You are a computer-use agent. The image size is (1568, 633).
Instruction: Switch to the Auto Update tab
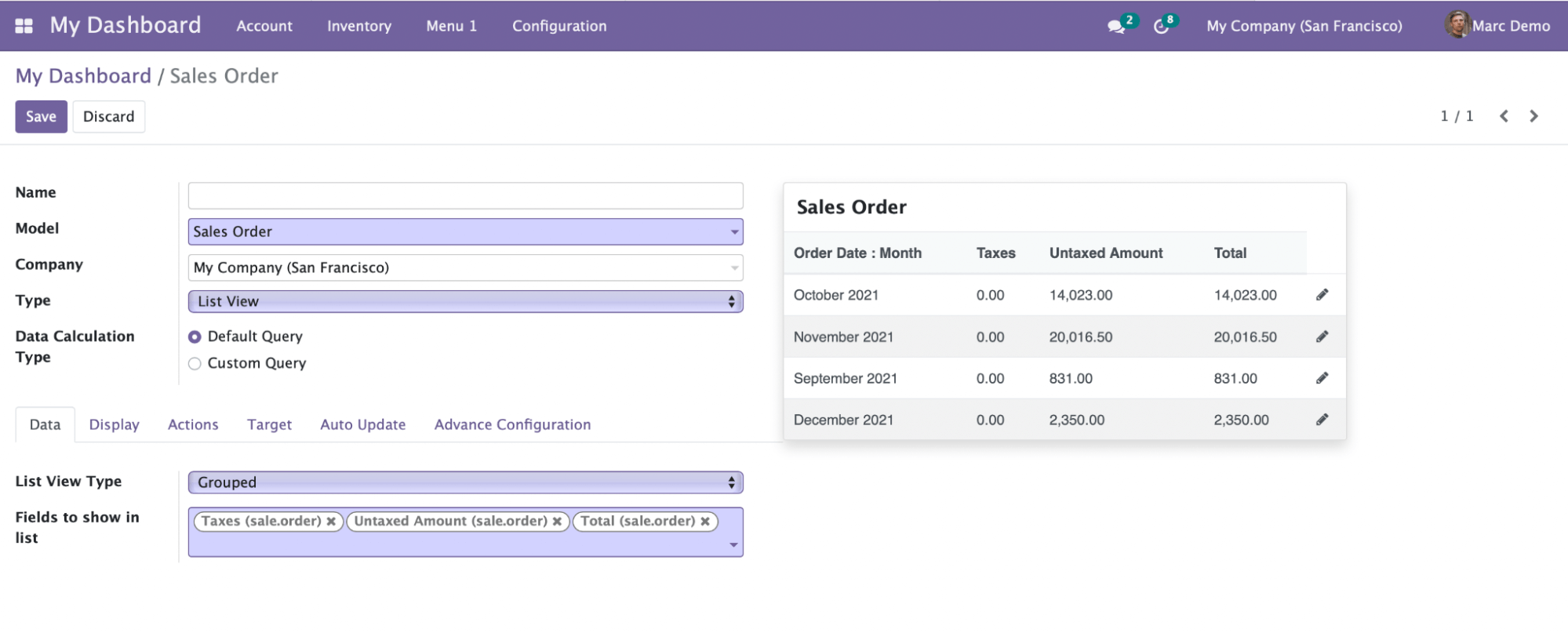tap(362, 424)
